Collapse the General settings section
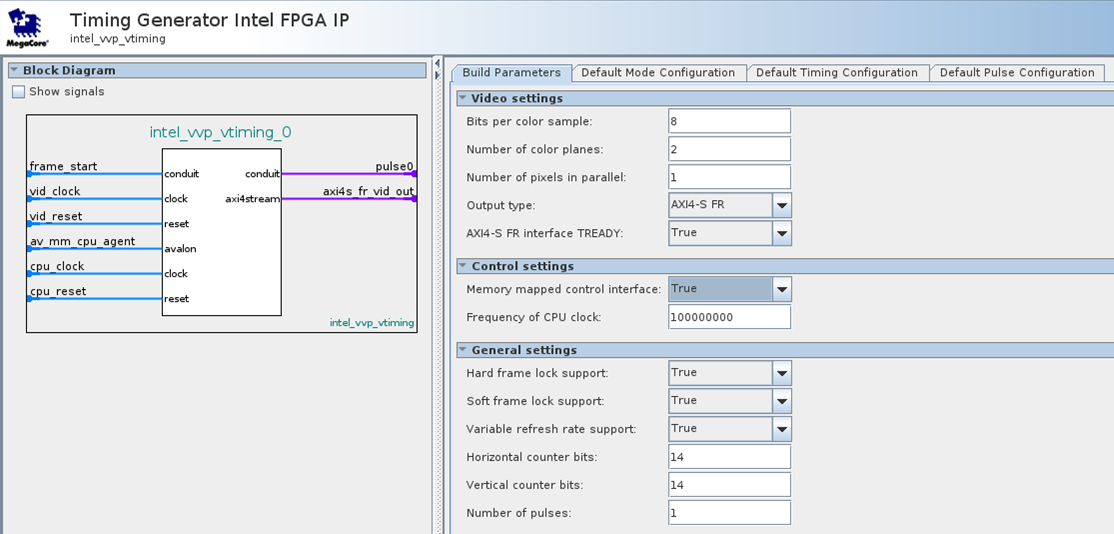The width and height of the screenshot is (1114, 534). coord(463,351)
